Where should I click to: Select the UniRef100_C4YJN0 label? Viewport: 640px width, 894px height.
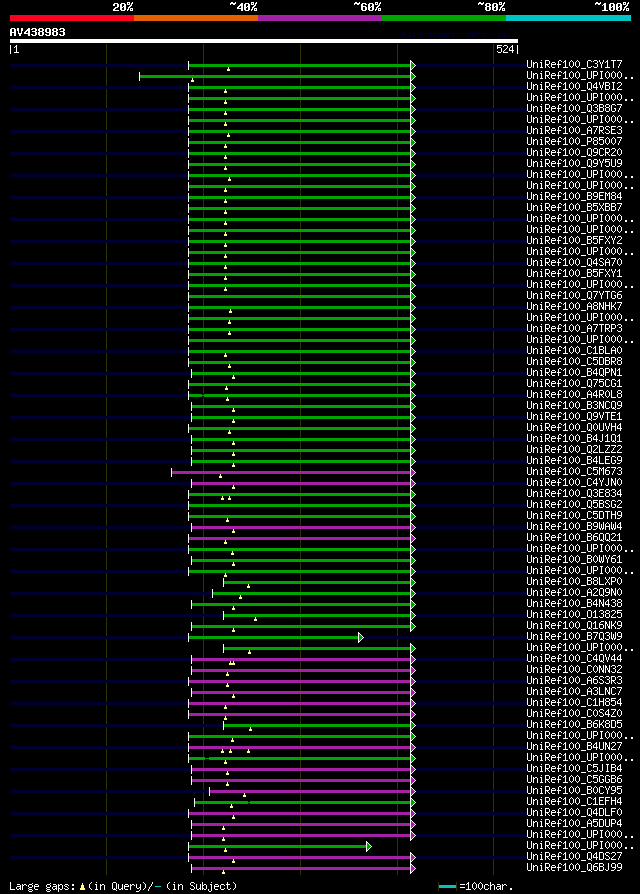(x=574, y=483)
